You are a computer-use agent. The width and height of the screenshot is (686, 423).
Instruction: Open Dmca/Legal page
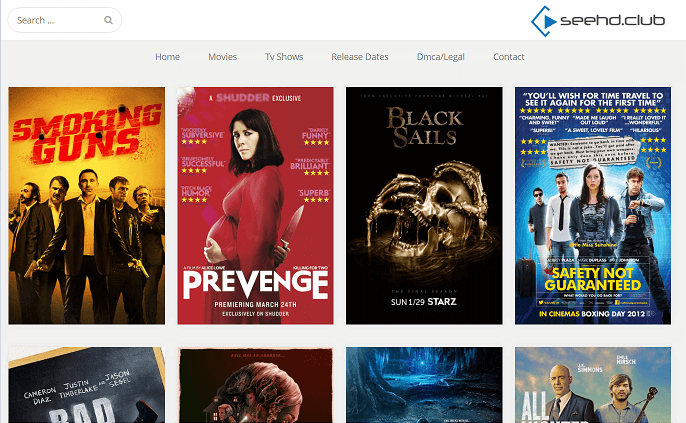[441, 57]
